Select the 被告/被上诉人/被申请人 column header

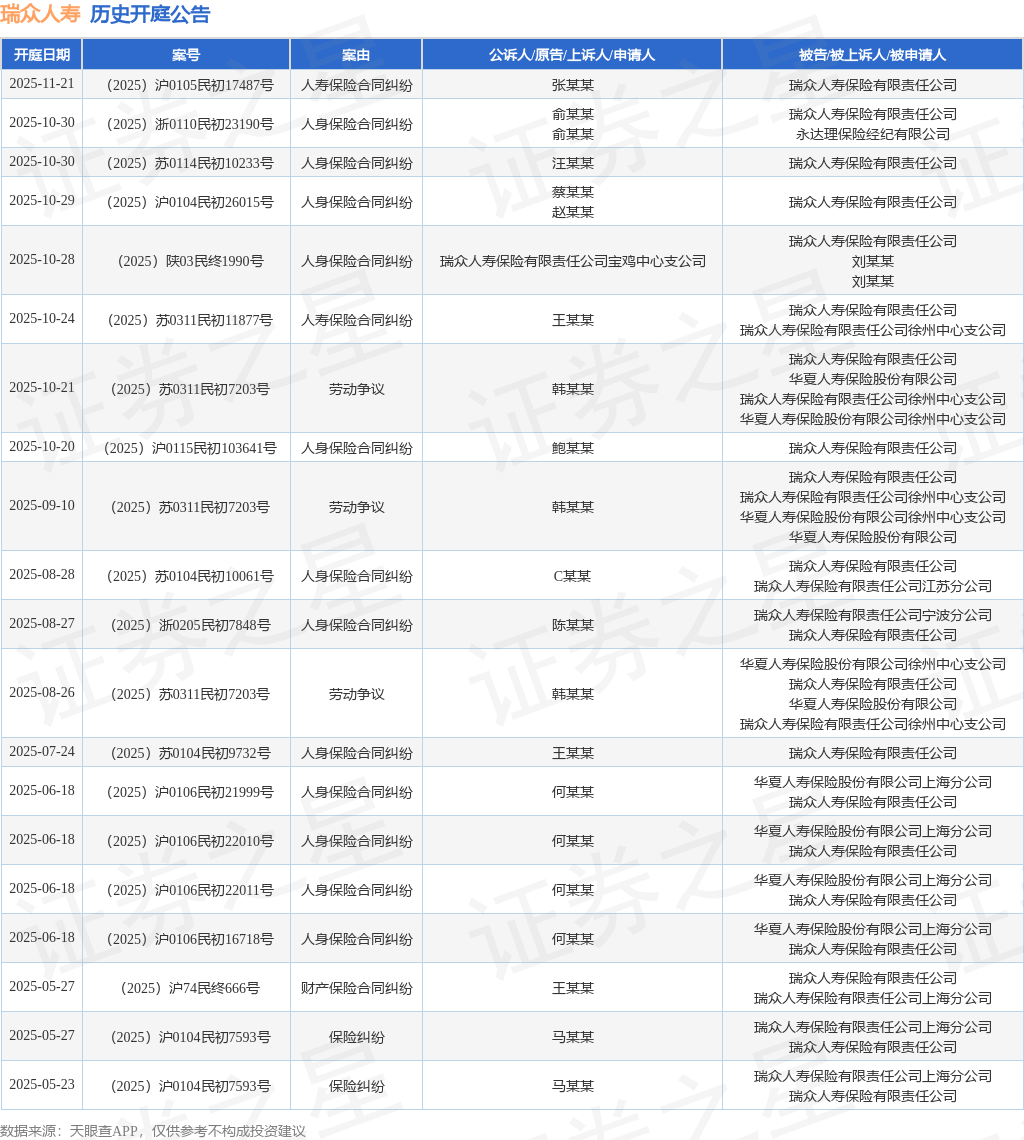[x=873, y=55]
